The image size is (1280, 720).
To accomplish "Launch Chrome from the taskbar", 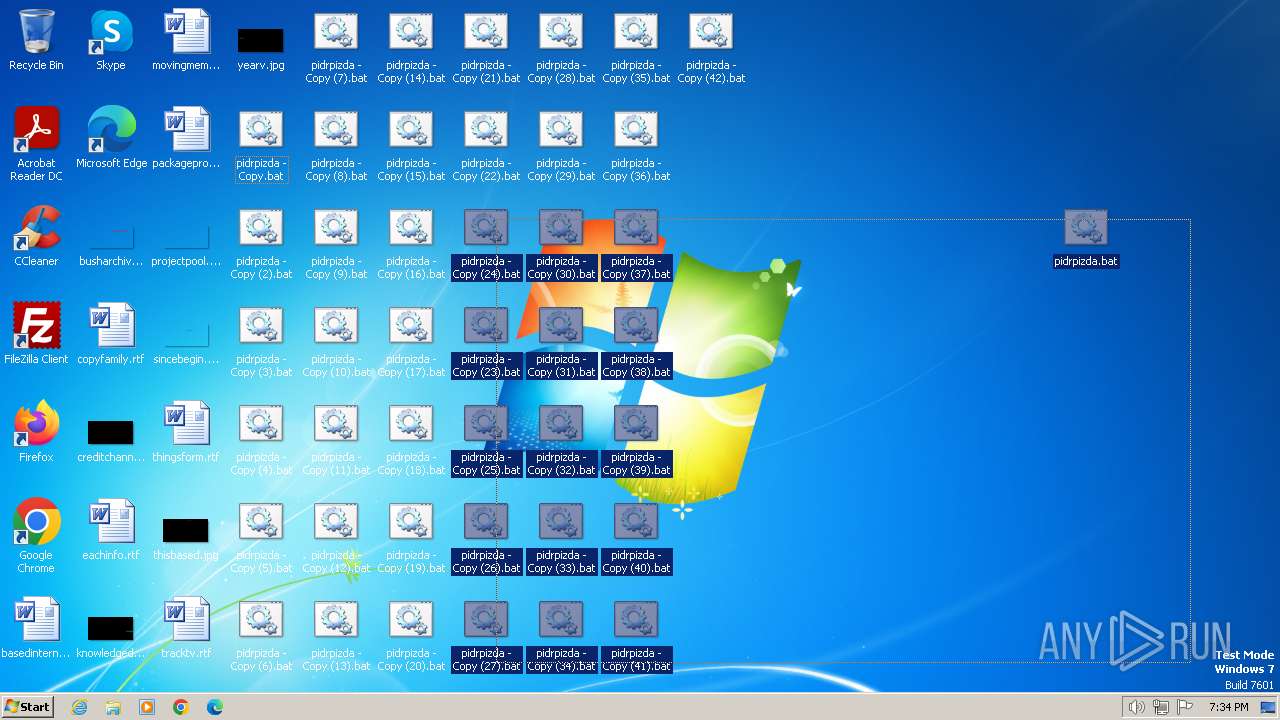I will 181,707.
